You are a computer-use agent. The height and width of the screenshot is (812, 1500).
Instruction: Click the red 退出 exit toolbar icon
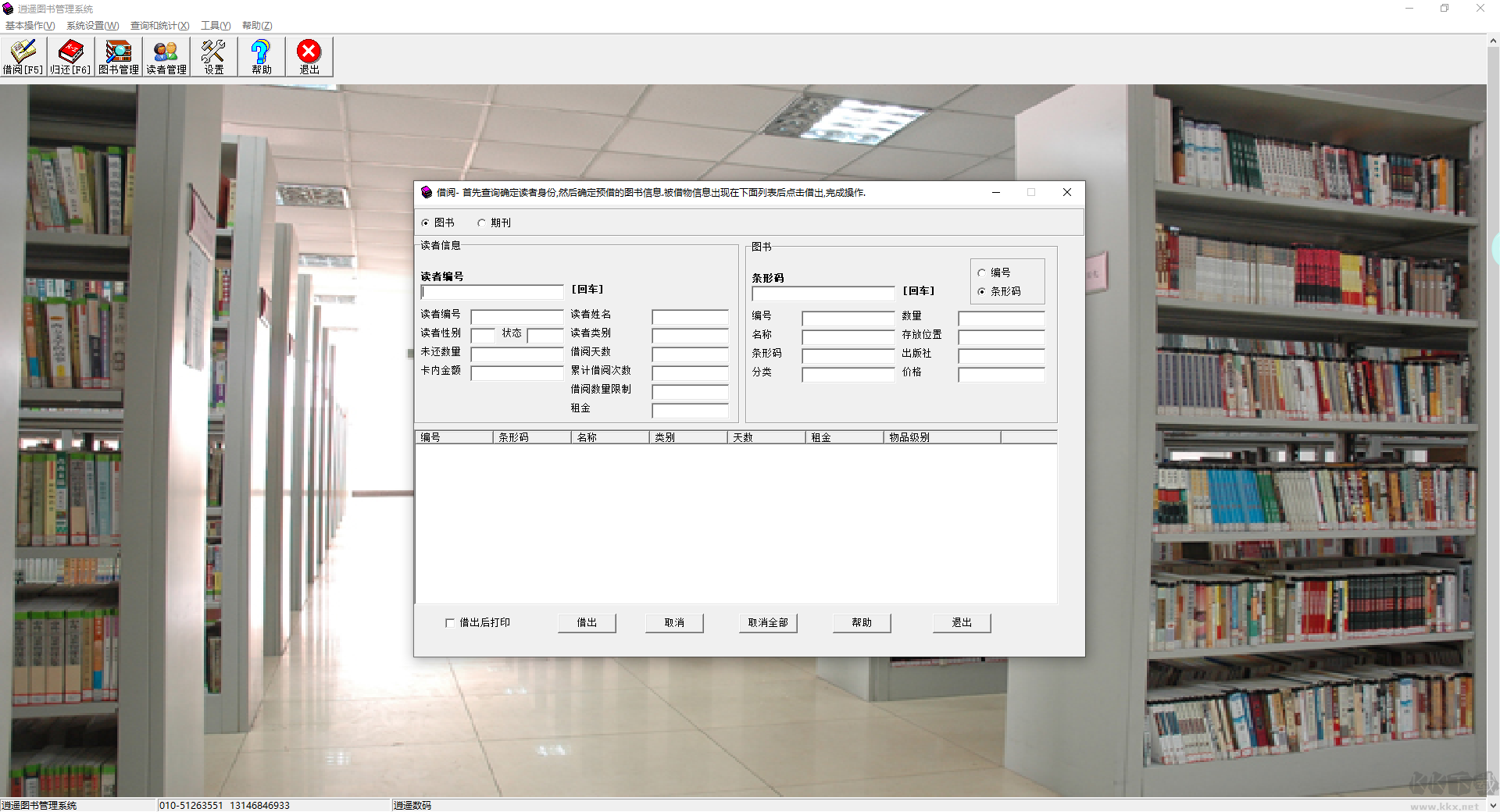click(x=309, y=57)
